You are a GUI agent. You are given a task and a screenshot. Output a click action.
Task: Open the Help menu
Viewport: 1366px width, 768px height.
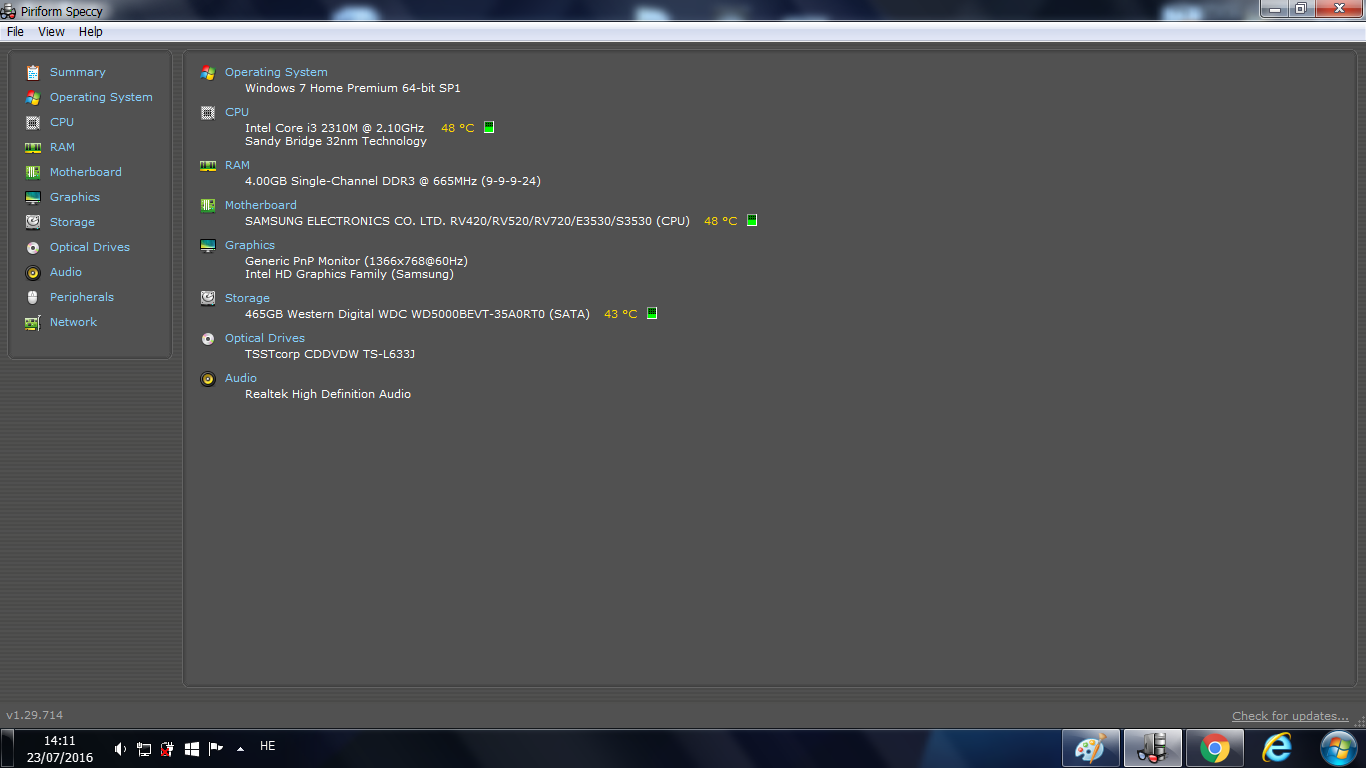point(91,32)
